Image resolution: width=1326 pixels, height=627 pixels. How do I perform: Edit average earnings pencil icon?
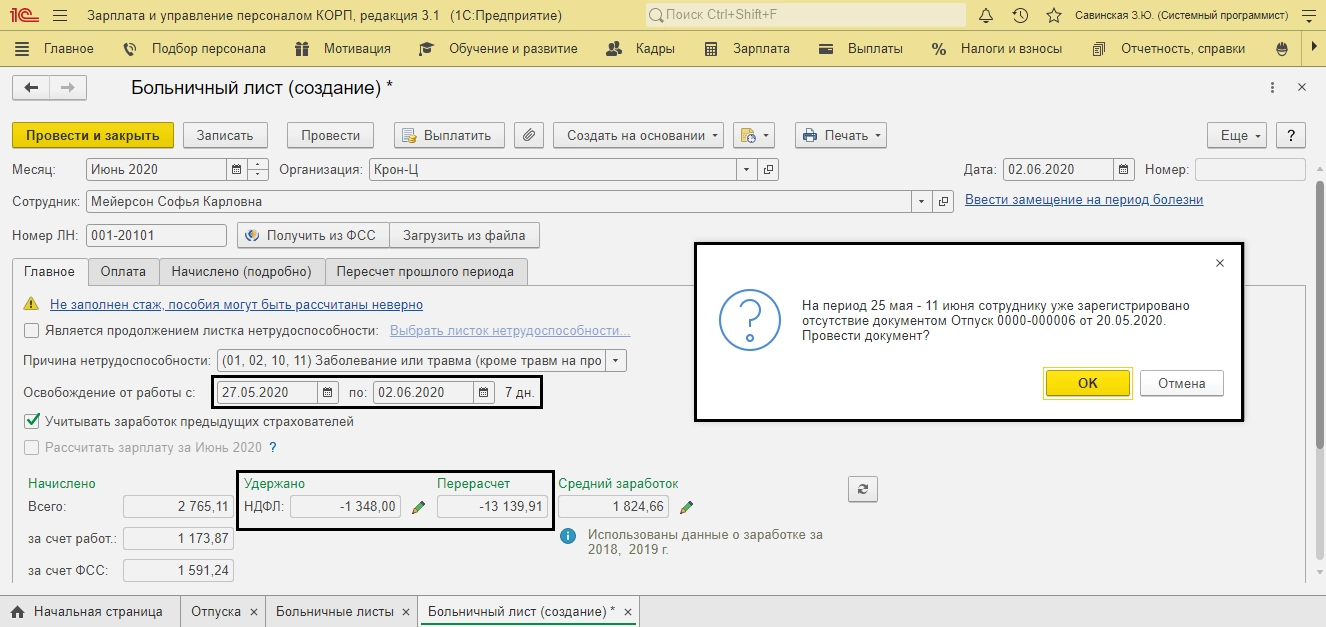pyautogui.click(x=686, y=507)
